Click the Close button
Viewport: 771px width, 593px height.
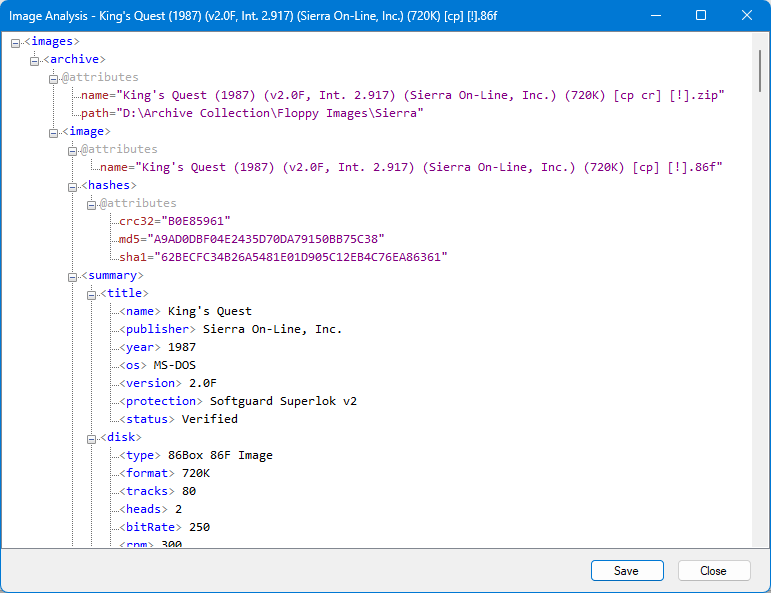pos(714,570)
